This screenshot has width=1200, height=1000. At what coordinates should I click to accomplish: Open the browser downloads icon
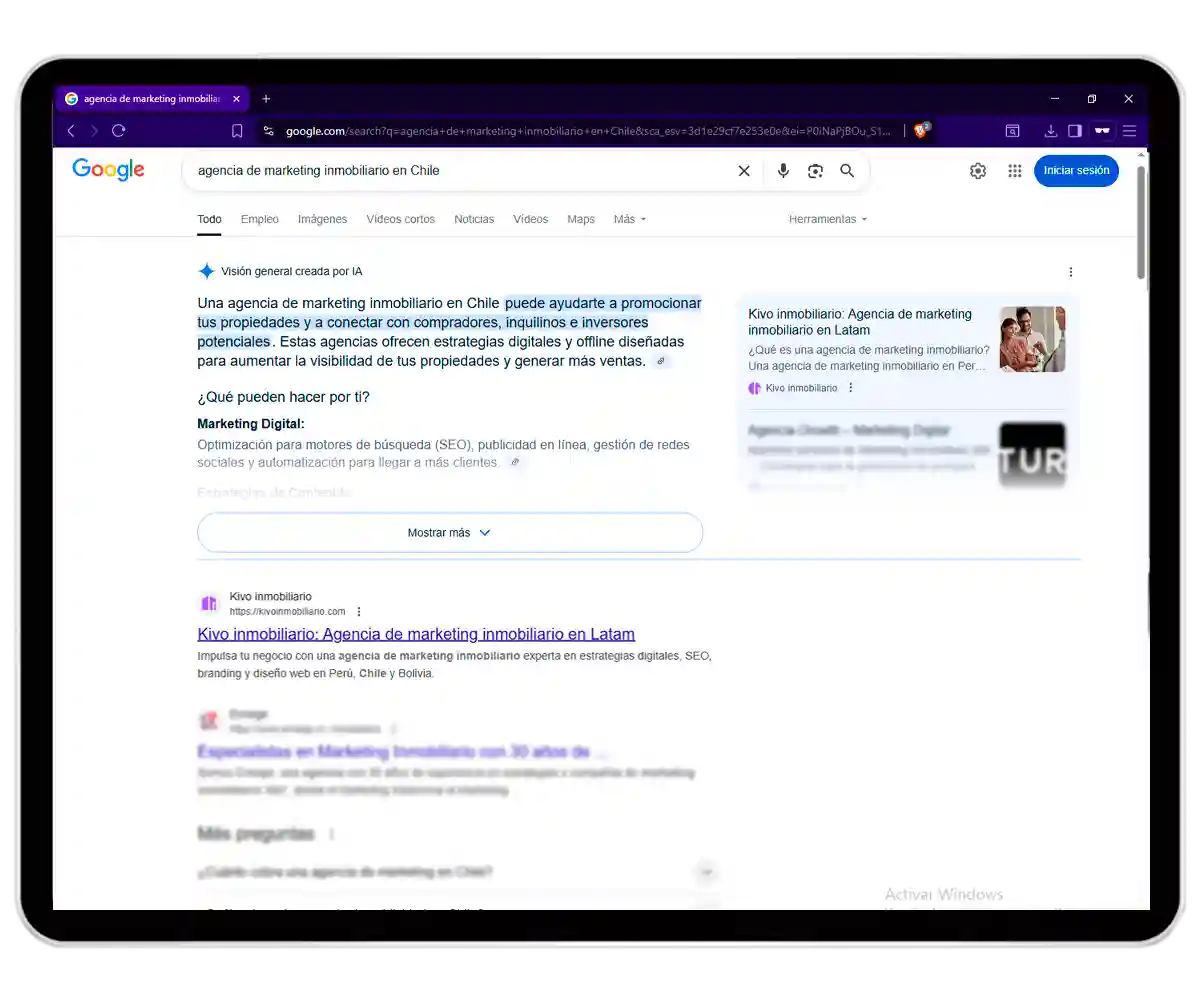(1051, 131)
